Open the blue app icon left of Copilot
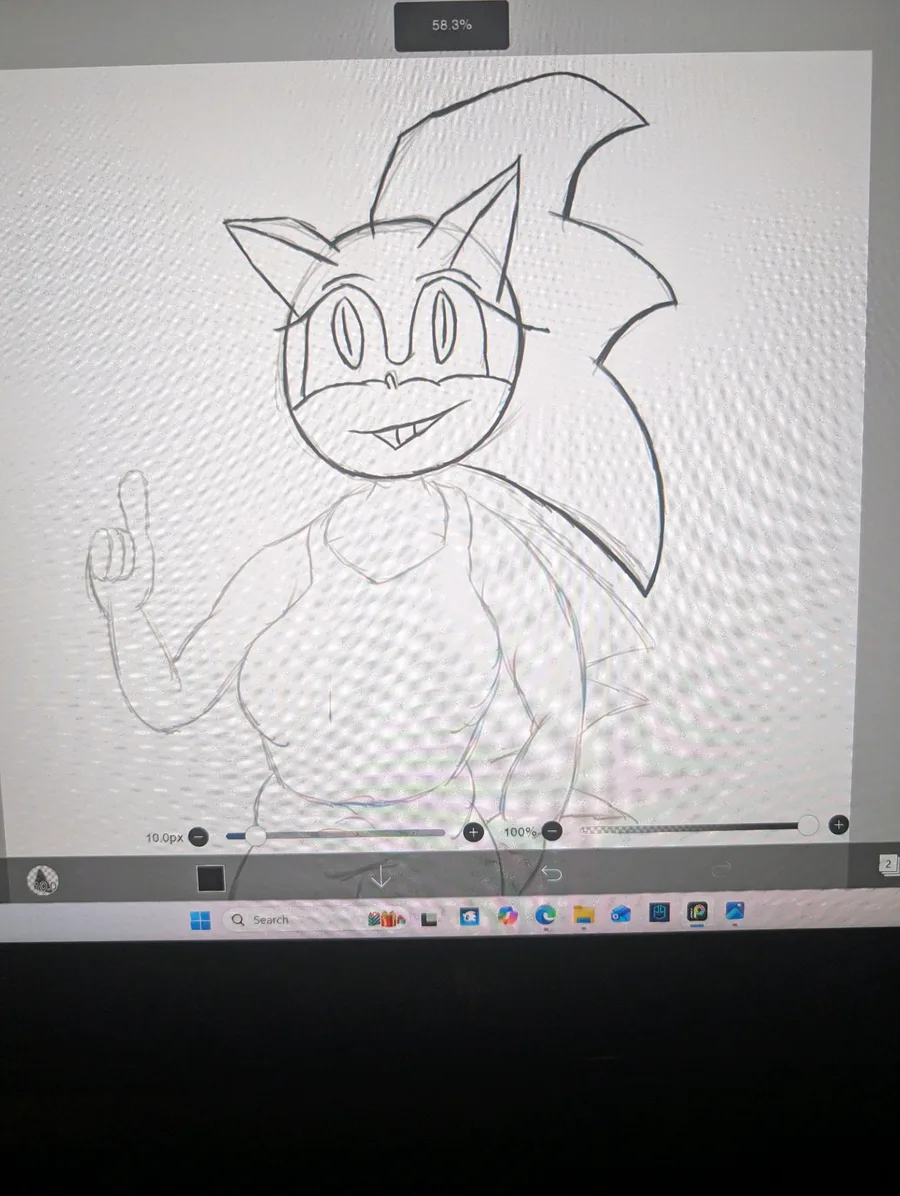Screen dimensions: 900x1196 click(469, 917)
